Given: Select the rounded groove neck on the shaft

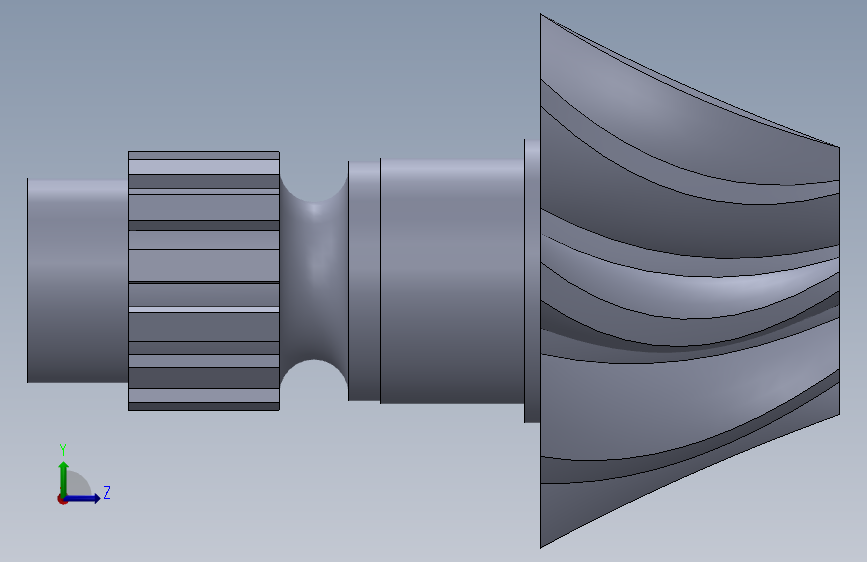Looking at the screenshot, I should click(x=314, y=281).
